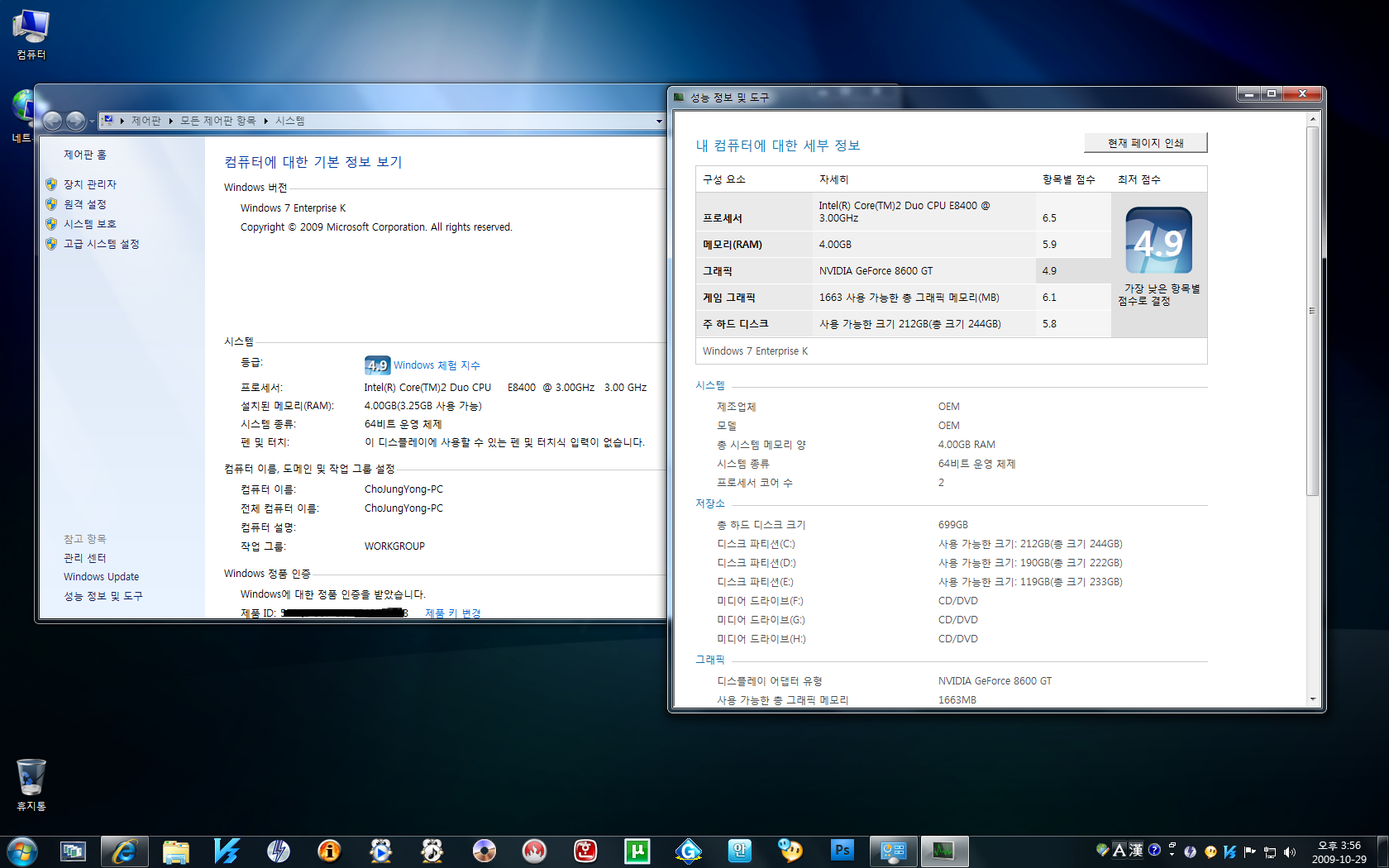This screenshot has height=868, width=1389.
Task: Switch to the performance tool taskbar window
Action: [x=944, y=851]
